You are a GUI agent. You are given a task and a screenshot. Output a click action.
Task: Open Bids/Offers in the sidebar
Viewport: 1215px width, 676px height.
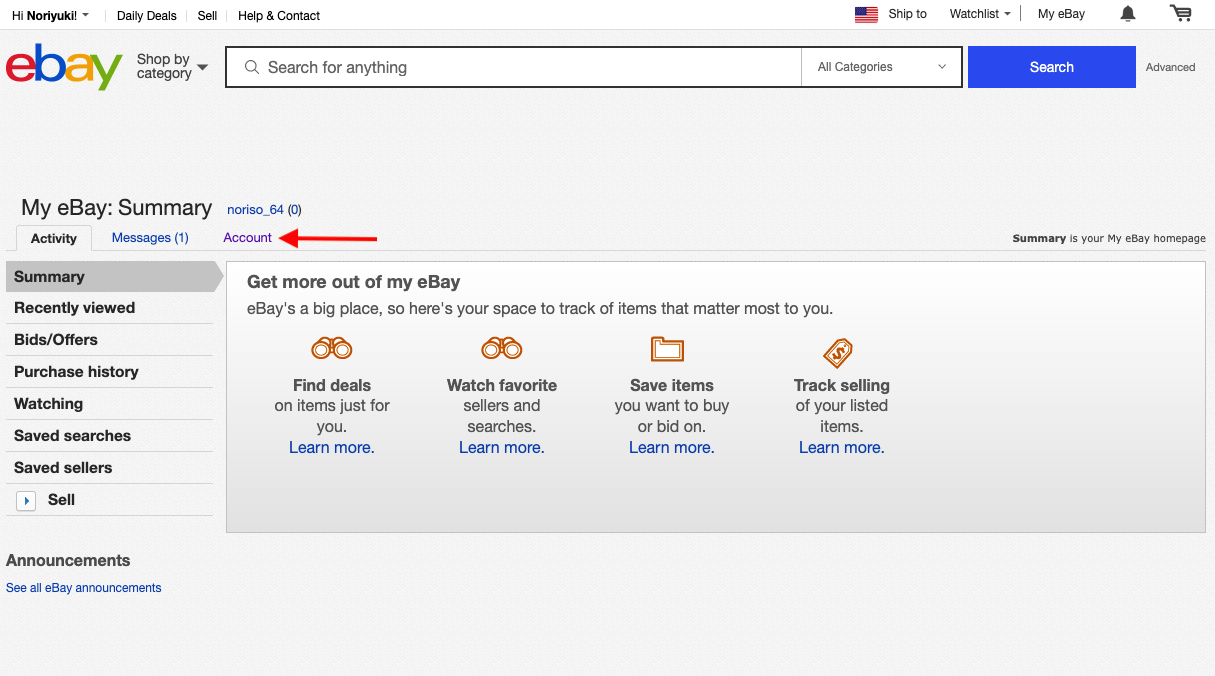[x=109, y=340]
